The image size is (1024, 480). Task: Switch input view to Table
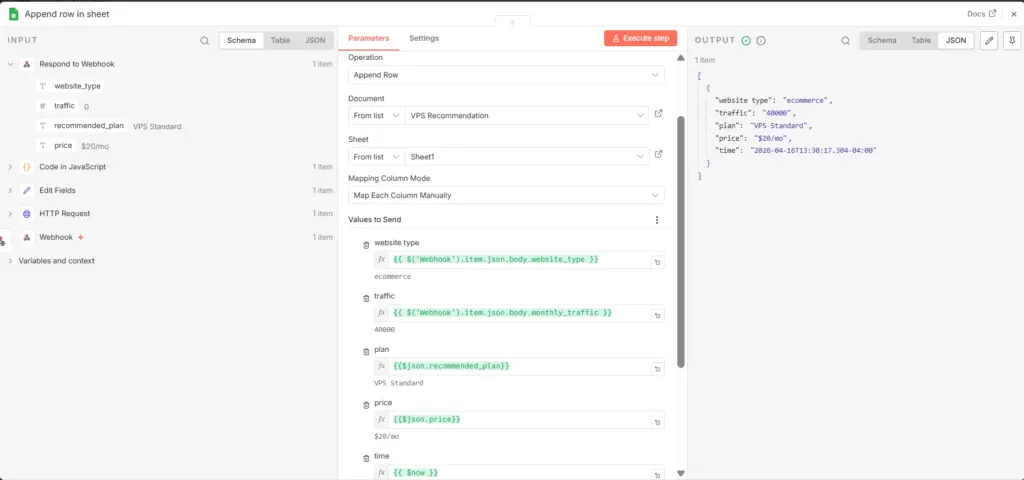[x=280, y=40]
